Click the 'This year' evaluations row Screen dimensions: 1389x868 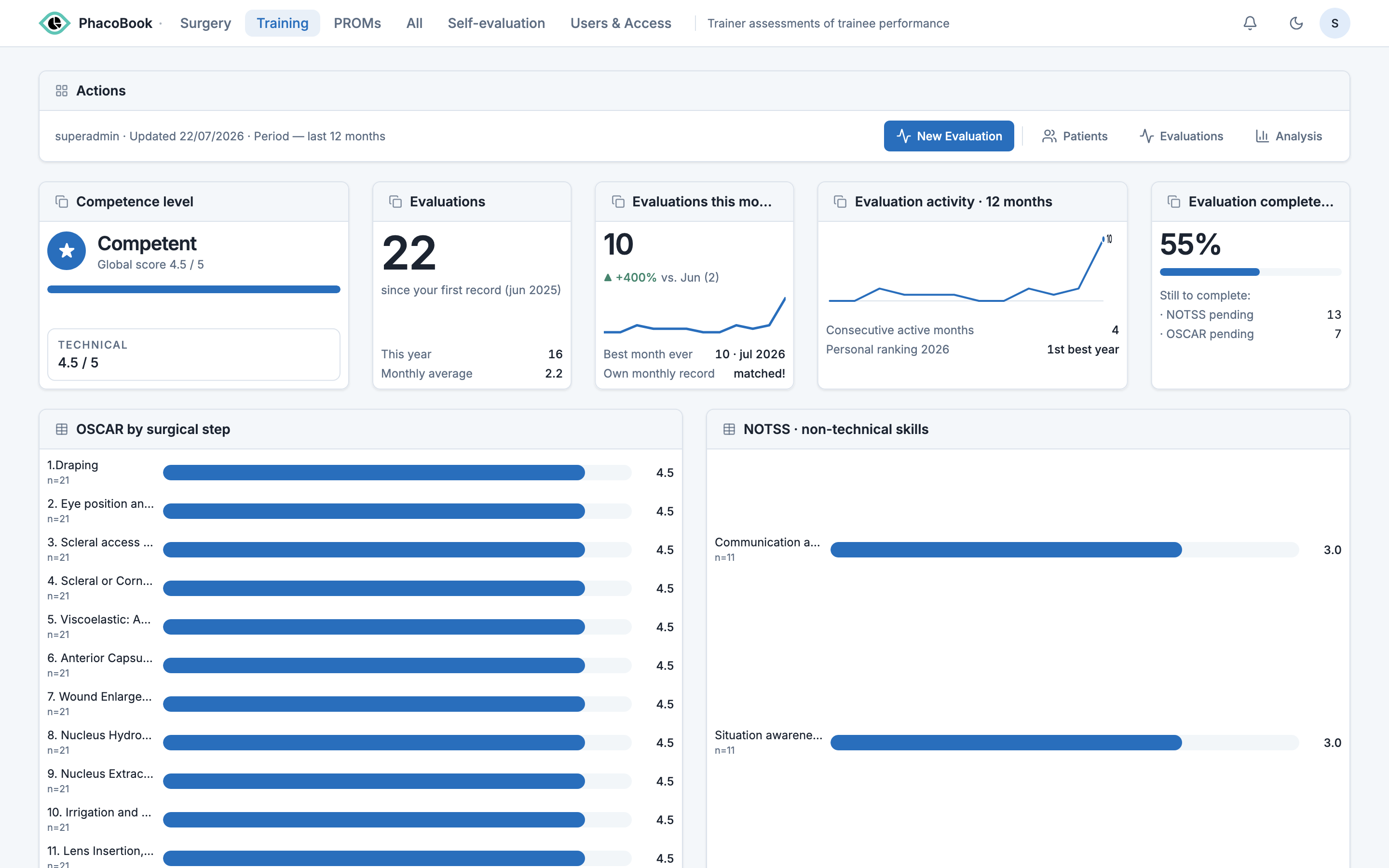[x=472, y=354]
